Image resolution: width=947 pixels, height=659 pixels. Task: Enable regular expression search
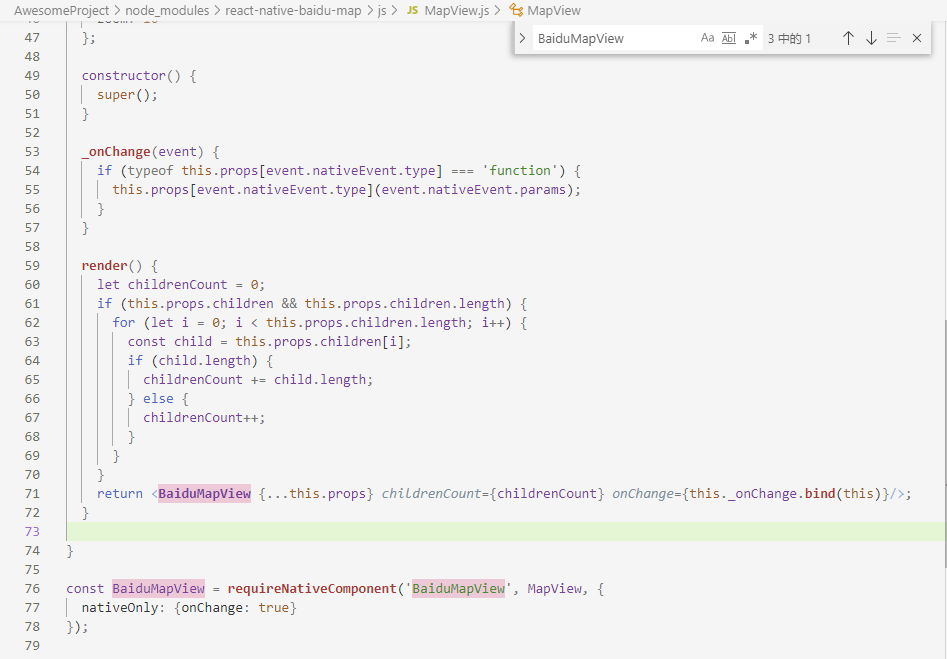click(751, 37)
